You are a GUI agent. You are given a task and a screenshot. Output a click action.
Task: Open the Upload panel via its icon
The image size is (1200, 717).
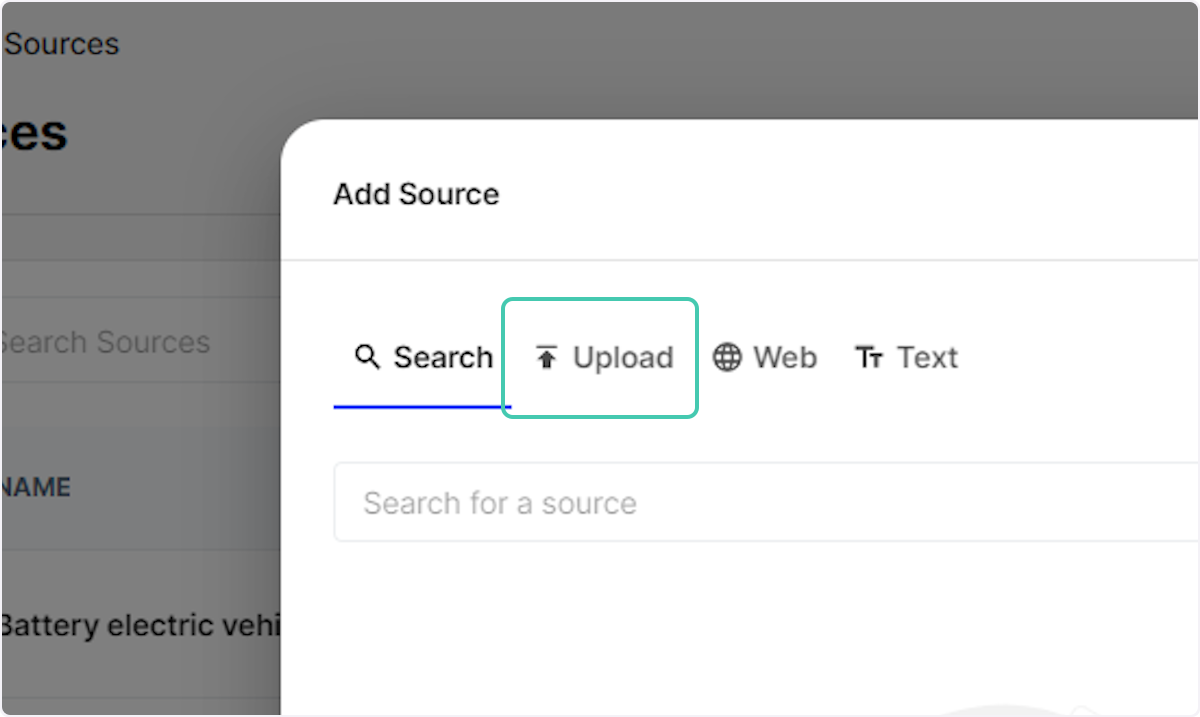545,357
